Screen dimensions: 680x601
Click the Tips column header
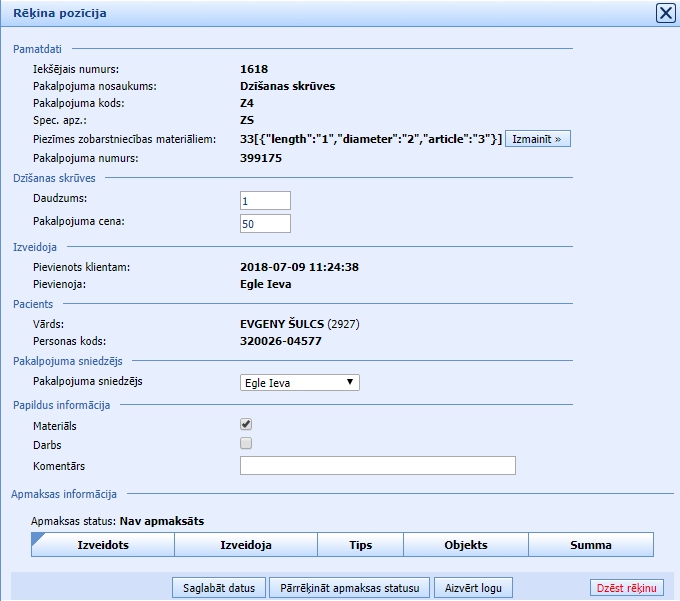360,545
